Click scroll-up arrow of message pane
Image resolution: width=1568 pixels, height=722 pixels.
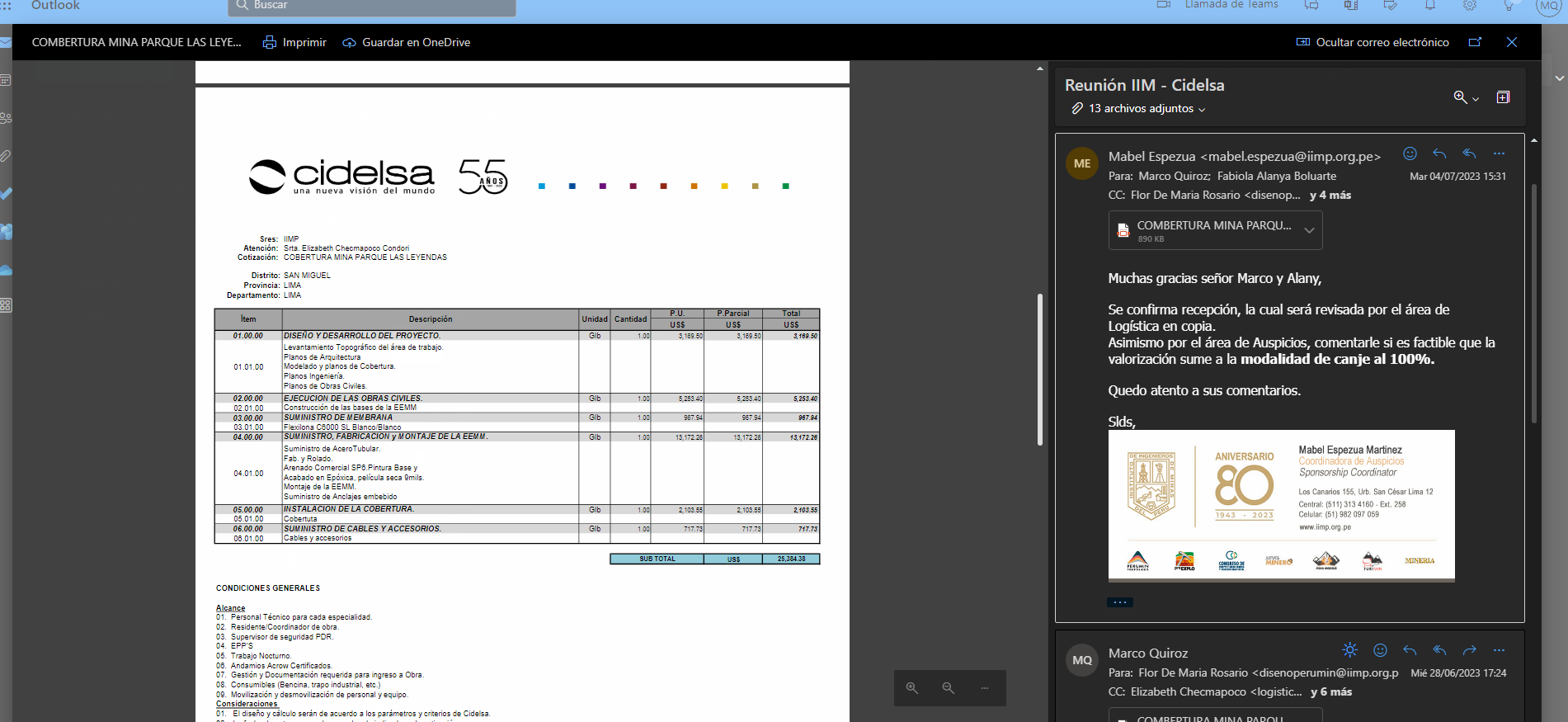coord(1534,140)
